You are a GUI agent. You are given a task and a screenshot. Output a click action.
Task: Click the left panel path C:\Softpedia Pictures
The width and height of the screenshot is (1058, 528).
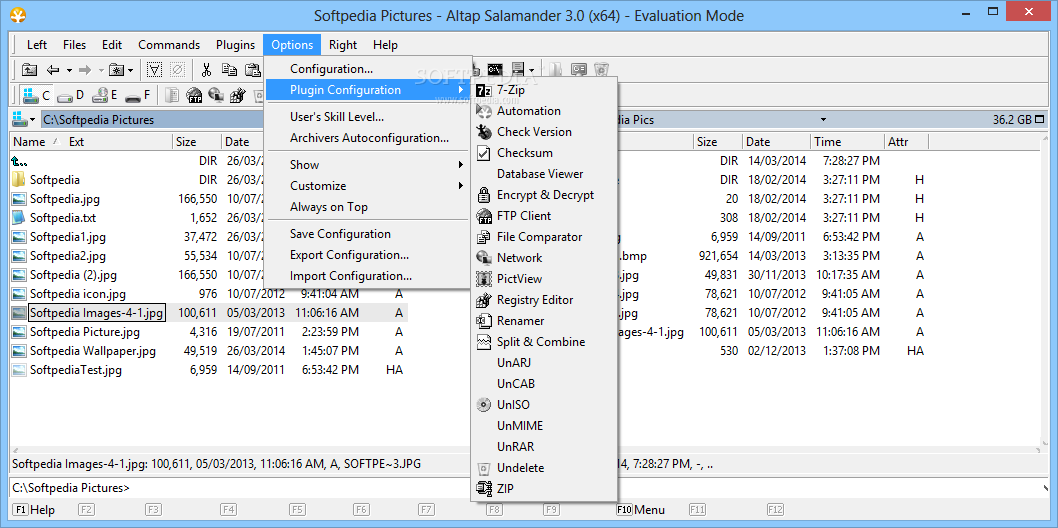99,120
